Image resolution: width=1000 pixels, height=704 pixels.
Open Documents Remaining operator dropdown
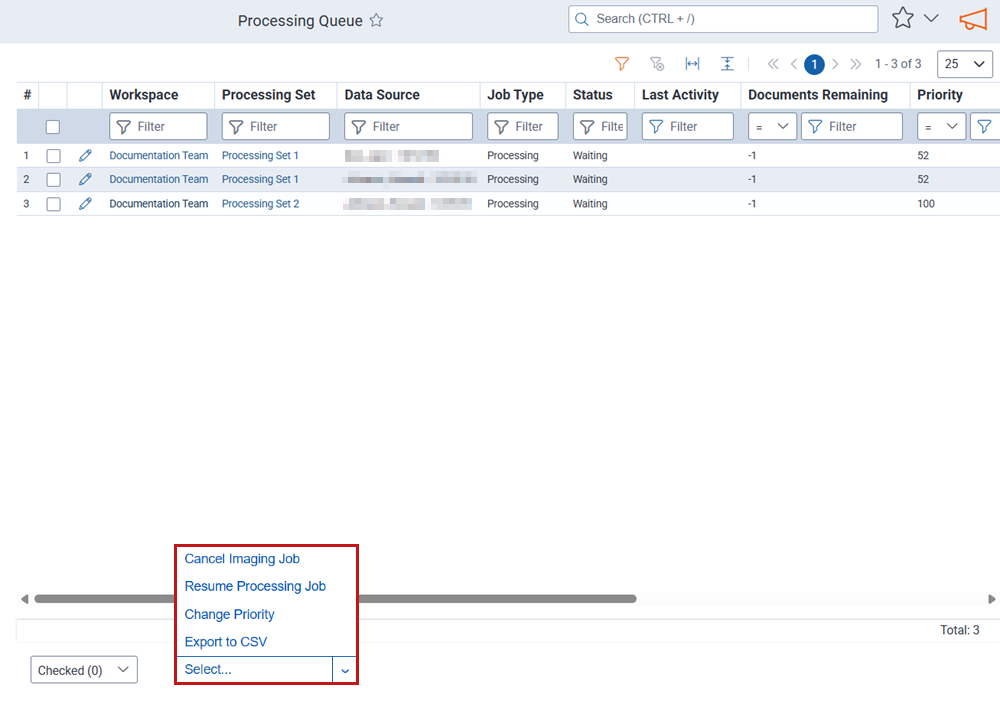click(772, 126)
